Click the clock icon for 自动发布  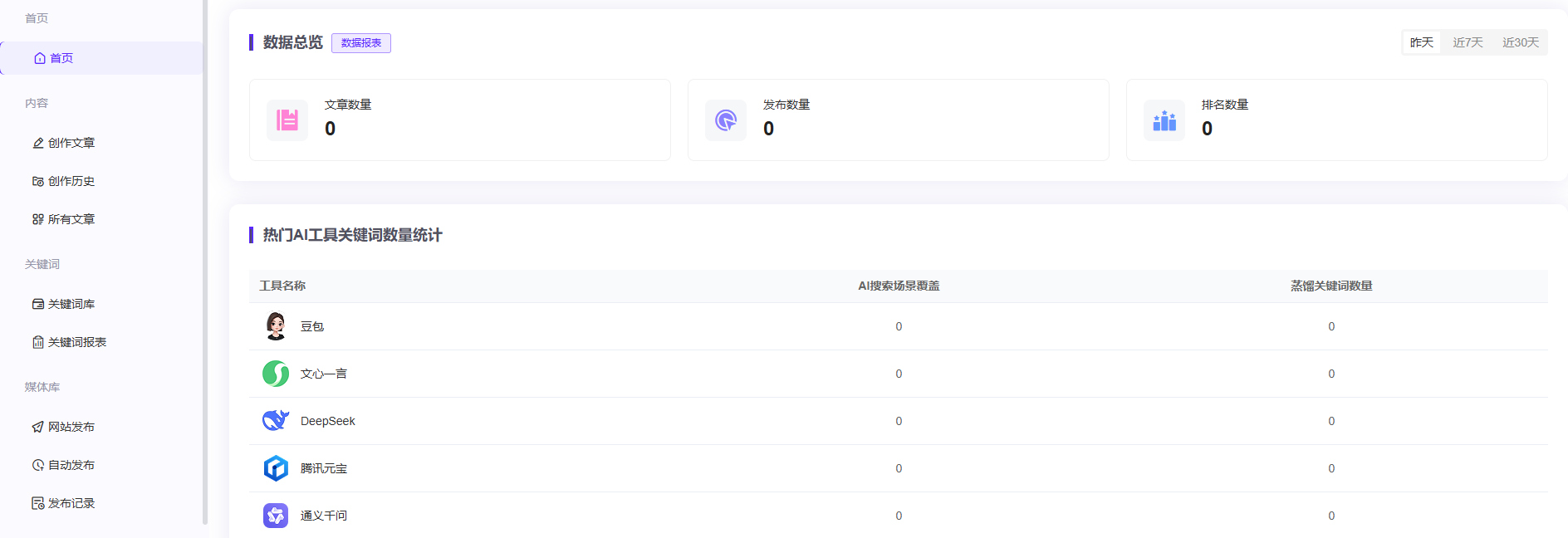click(38, 465)
